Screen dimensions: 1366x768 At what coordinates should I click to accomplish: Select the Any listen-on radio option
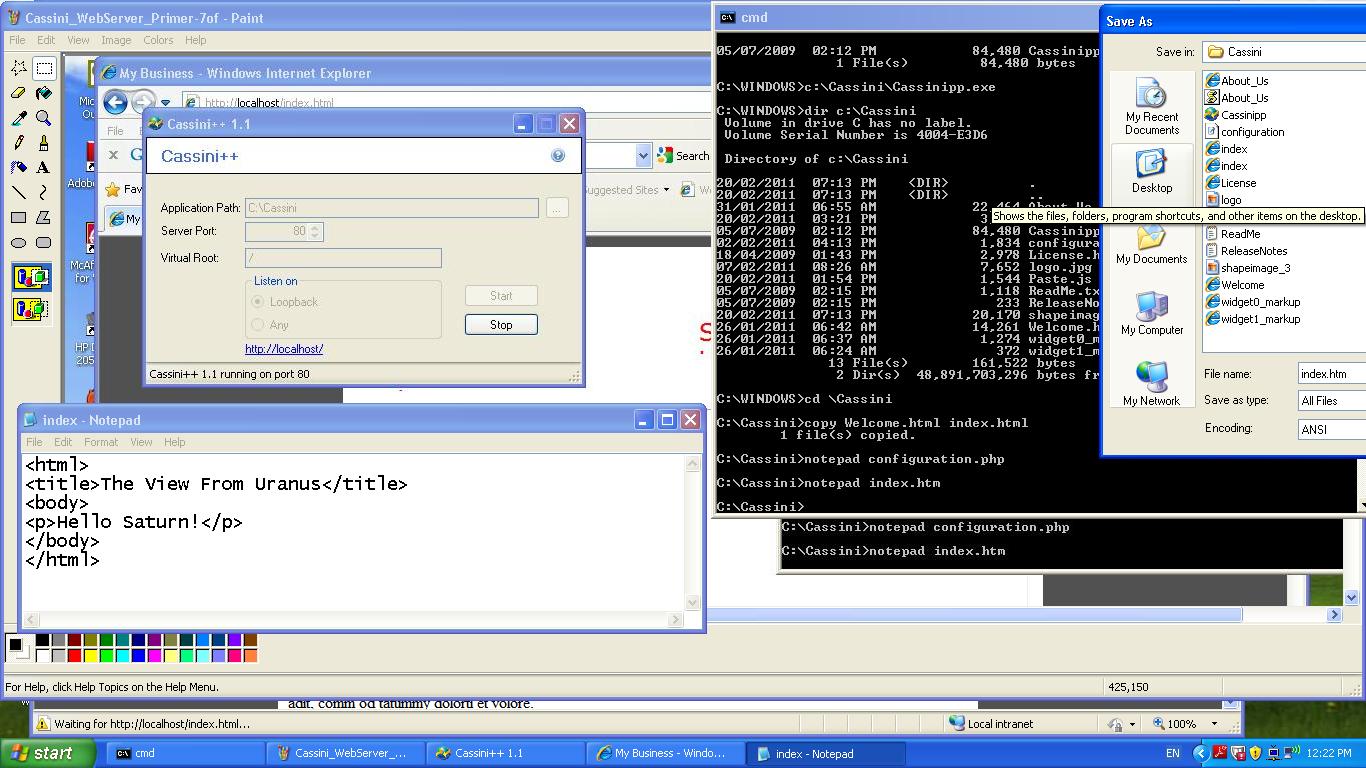[258, 325]
